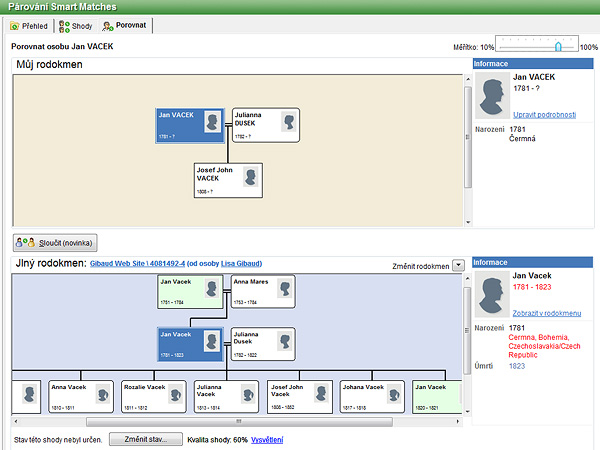This screenshot has height=450, width=600.
Task: Select Jan Vacek 1781-1823 highlighted card
Action: coord(190,344)
